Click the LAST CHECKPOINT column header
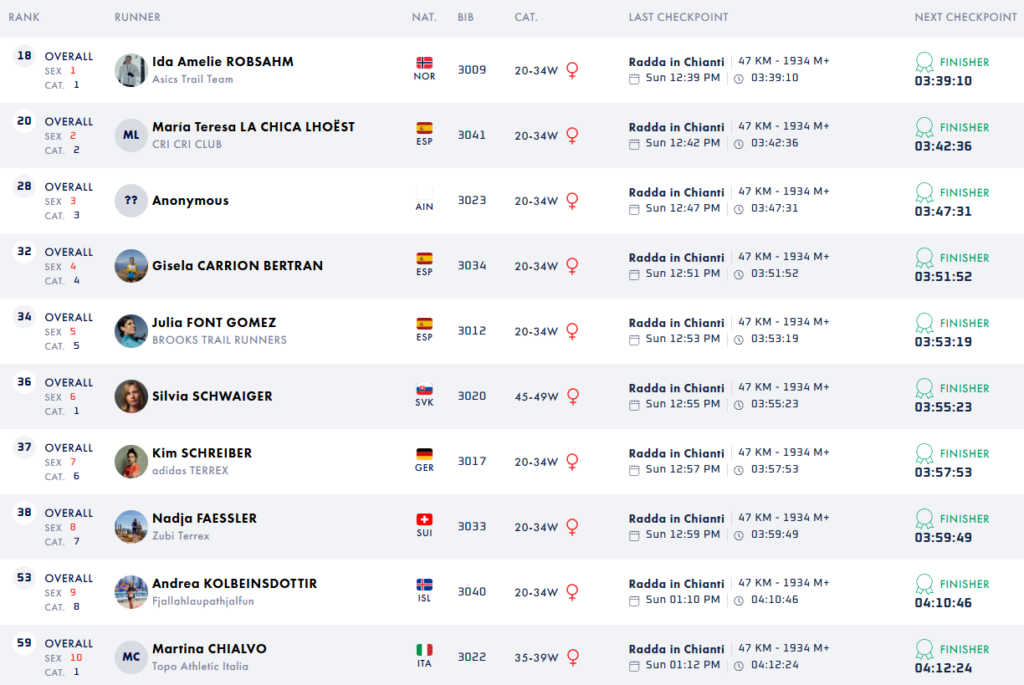The width and height of the screenshot is (1024, 685). [678, 17]
